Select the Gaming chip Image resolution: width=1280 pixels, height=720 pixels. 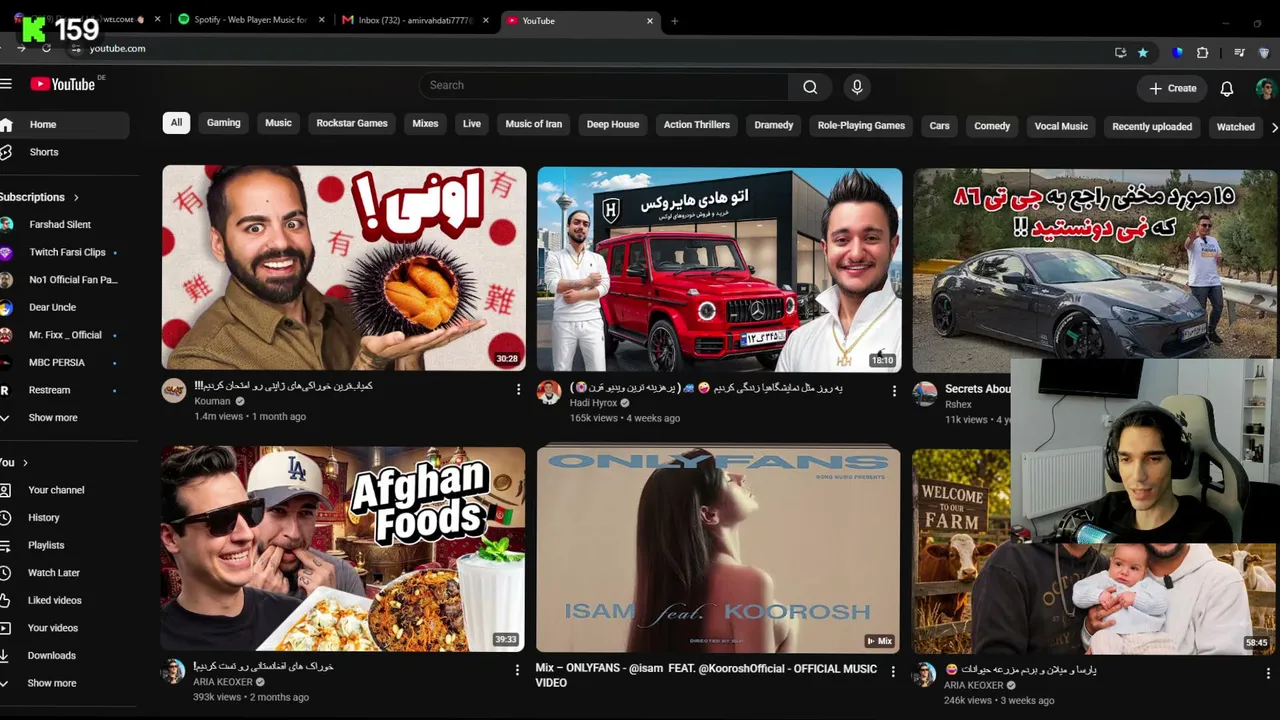click(x=224, y=123)
